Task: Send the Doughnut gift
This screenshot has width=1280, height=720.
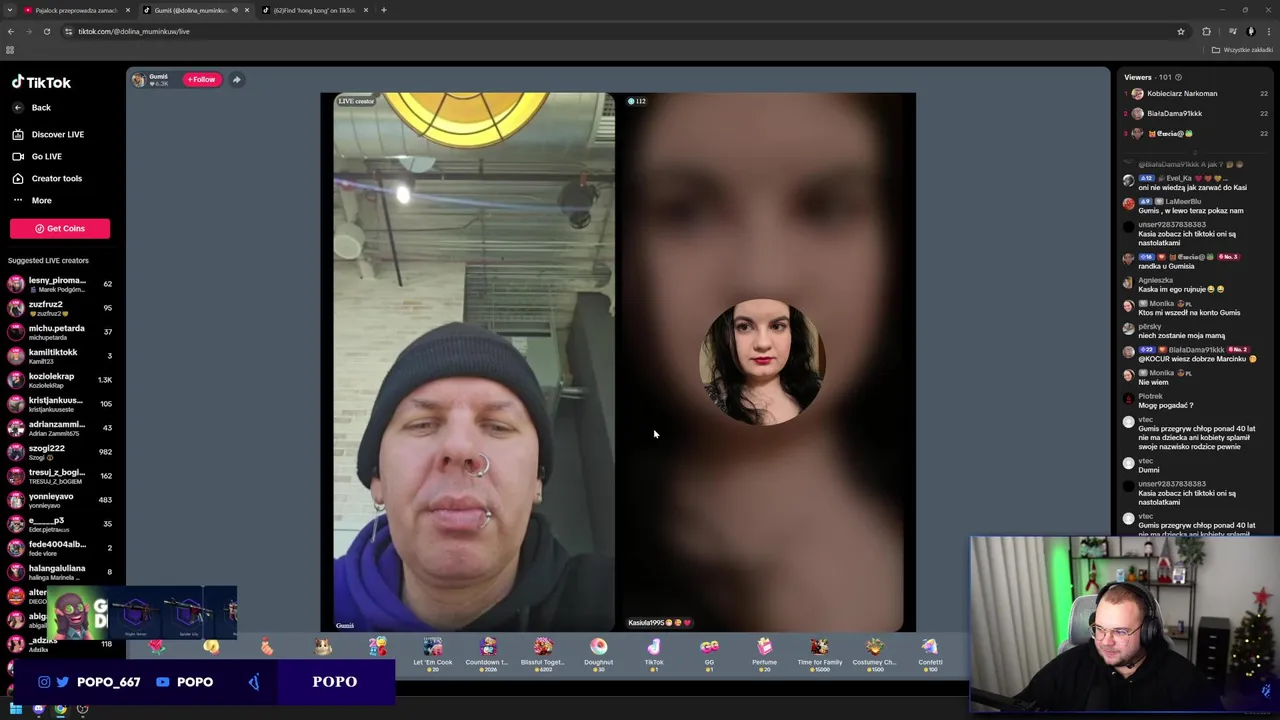Action: tap(598, 654)
